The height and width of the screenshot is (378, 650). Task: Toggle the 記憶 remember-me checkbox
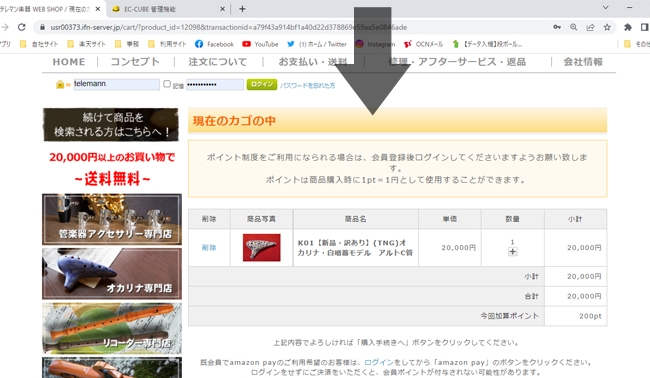pyautogui.click(x=167, y=84)
